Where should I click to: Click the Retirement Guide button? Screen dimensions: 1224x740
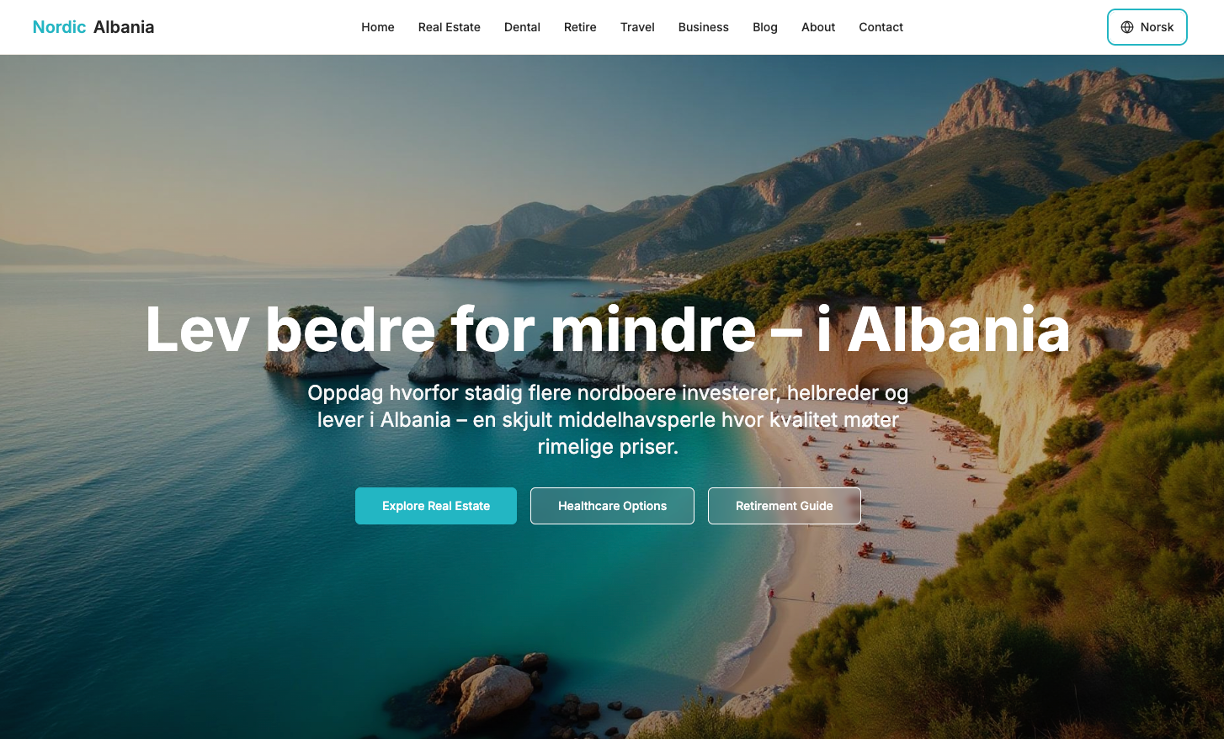pos(784,506)
